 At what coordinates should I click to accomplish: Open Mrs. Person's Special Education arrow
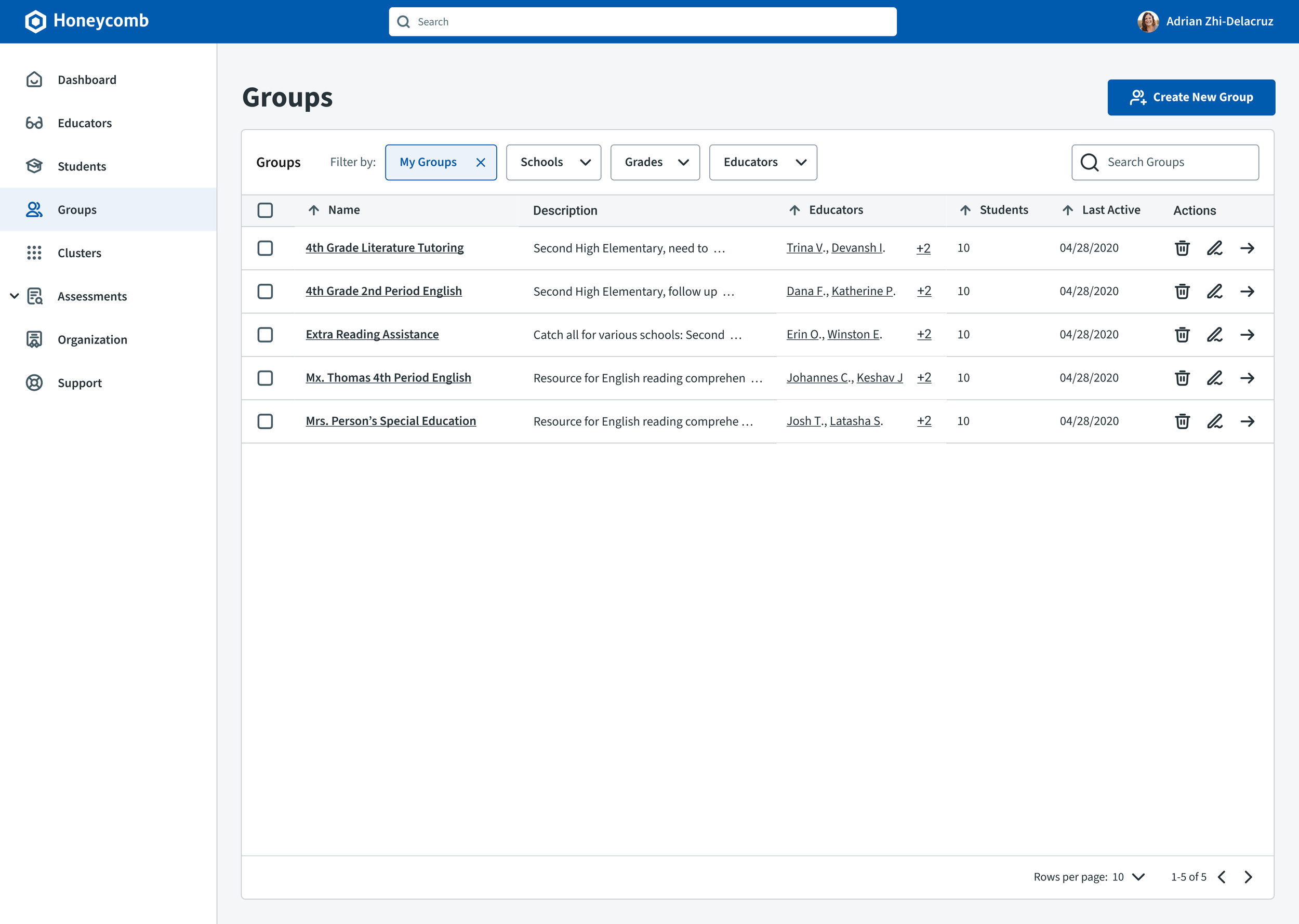click(1247, 421)
